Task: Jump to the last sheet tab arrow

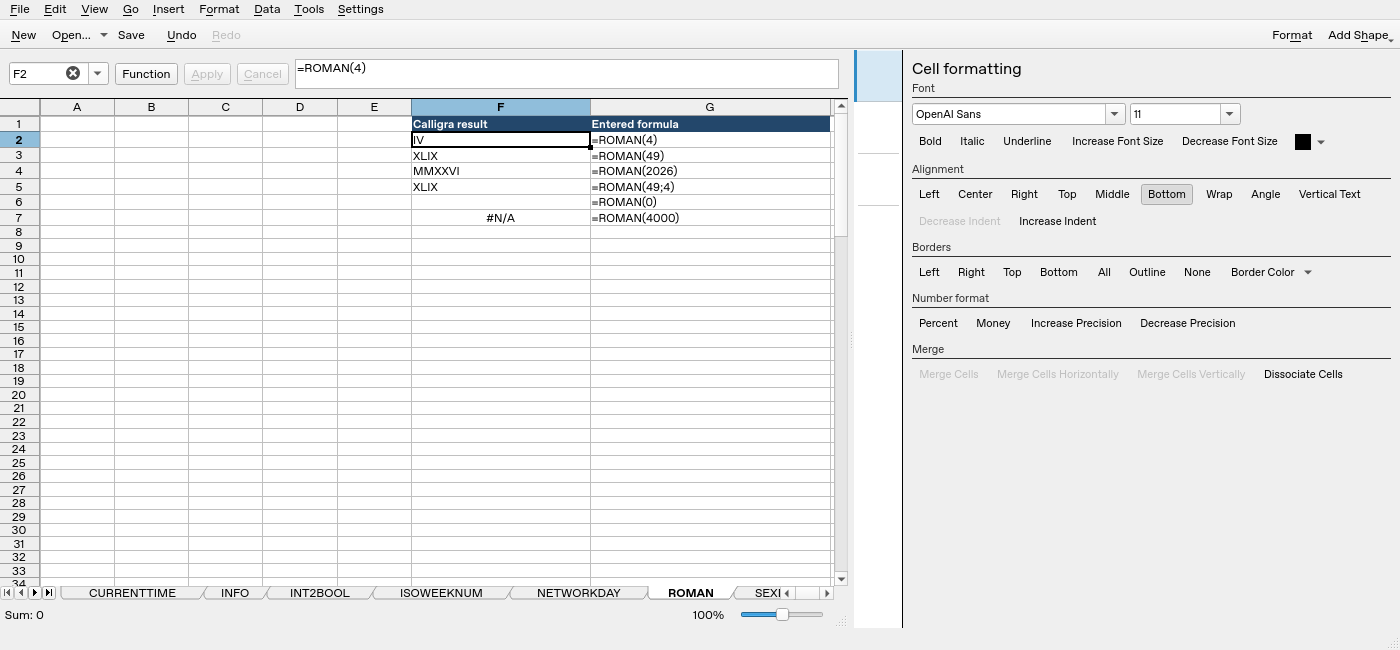Action: click(48, 593)
